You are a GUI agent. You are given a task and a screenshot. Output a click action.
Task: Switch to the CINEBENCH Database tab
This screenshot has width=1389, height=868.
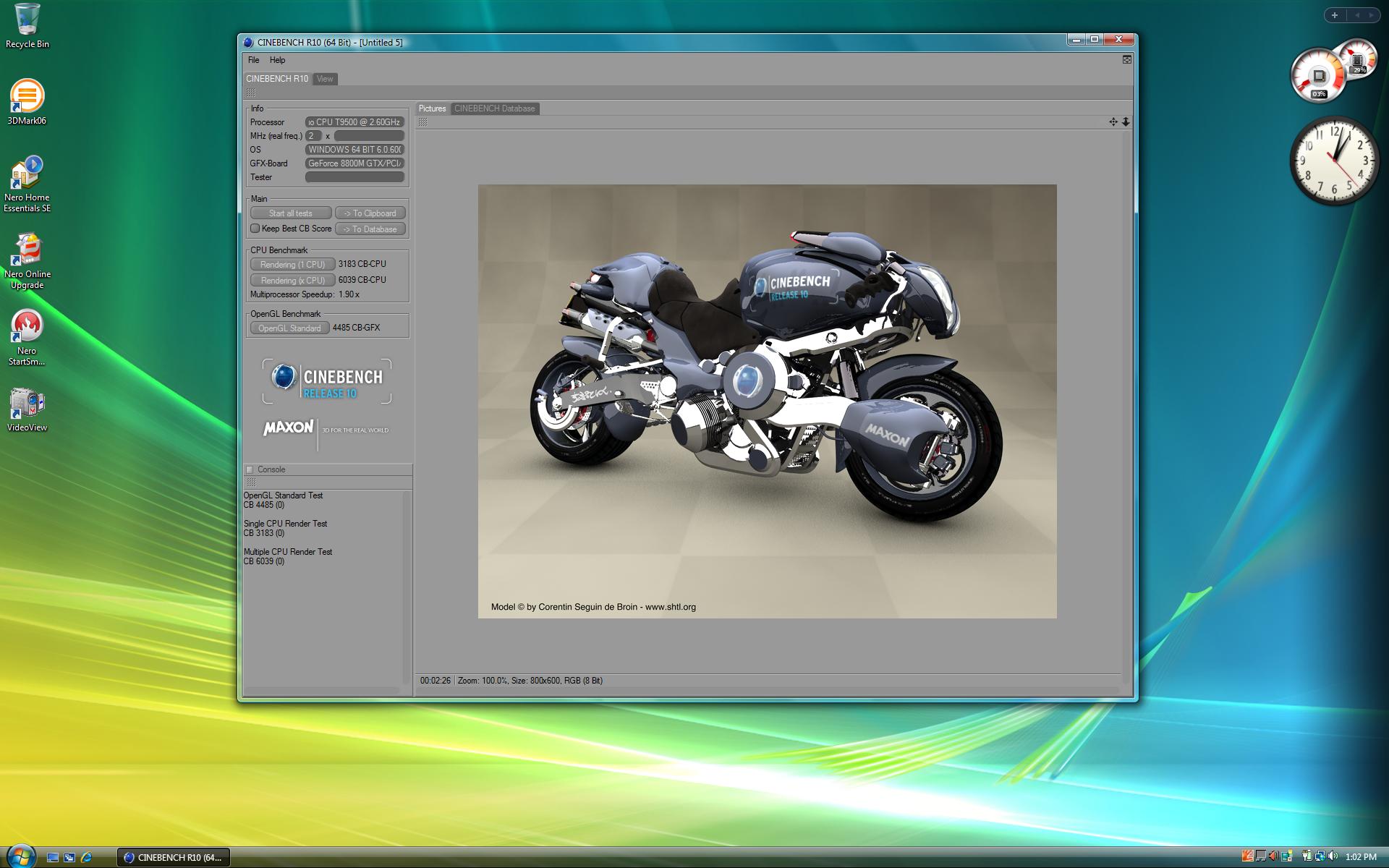(x=495, y=109)
